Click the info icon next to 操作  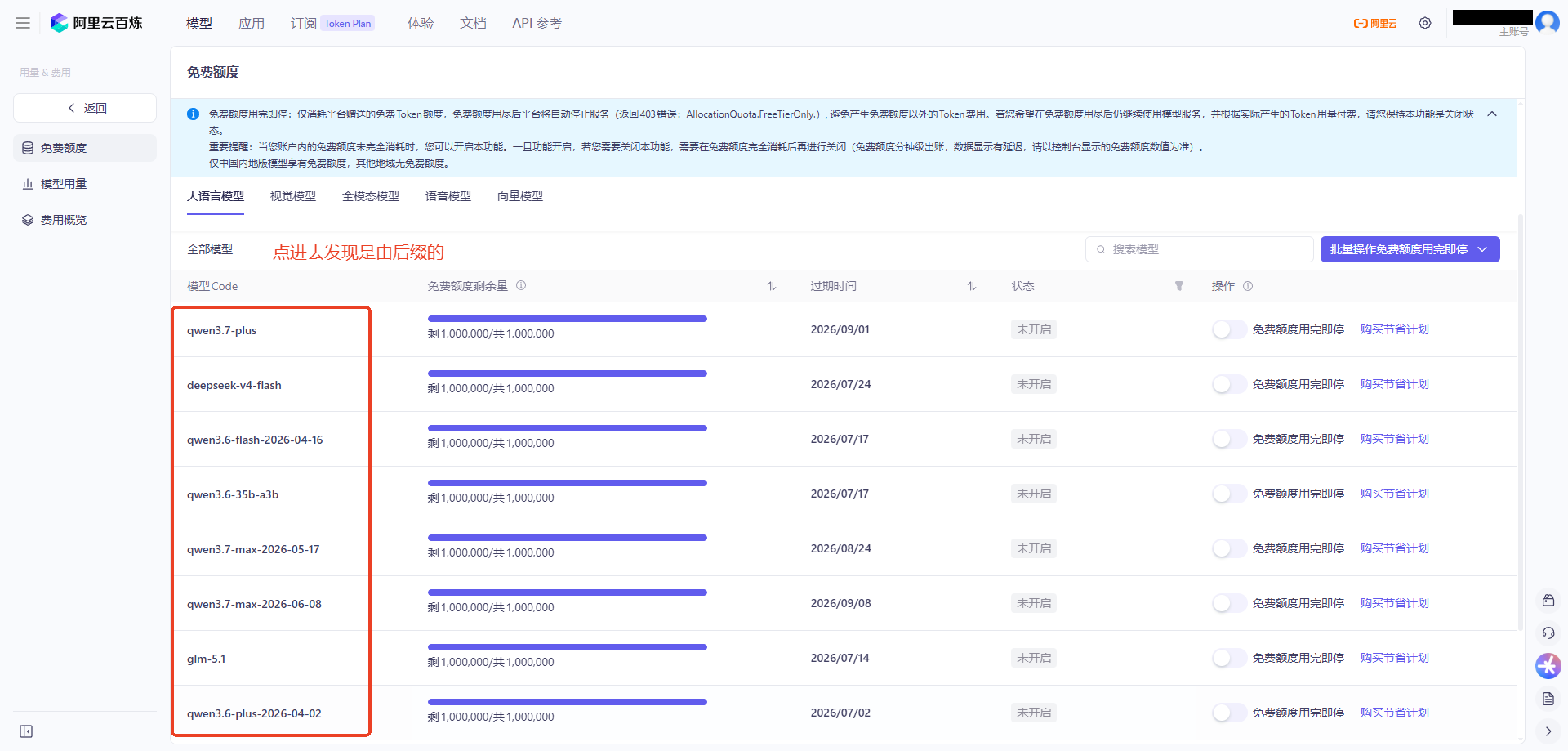point(1248,286)
